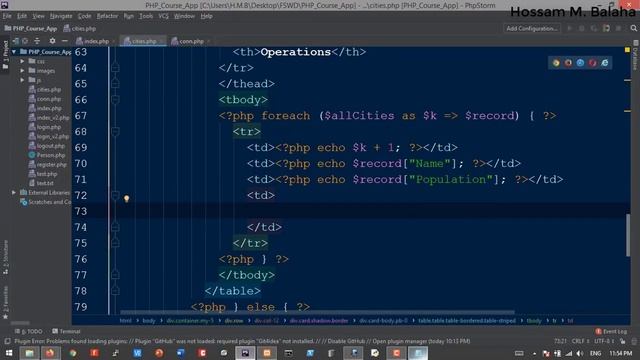Open preview in Internet Explorer icon
Image resolution: width=640 pixels, height=360 pixels.
[x=605, y=63]
